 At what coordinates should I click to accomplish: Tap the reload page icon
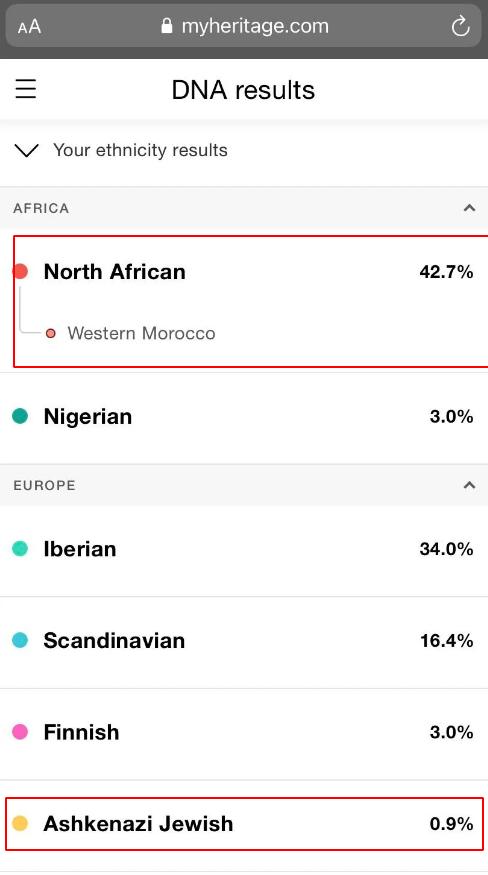(460, 26)
